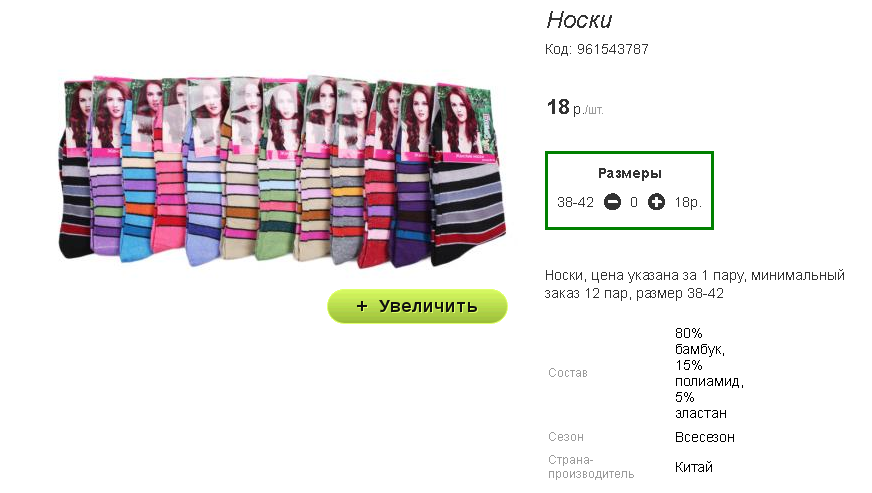Click the 18 р./шт. price
Screen dimensions: 872x493
[575, 107]
